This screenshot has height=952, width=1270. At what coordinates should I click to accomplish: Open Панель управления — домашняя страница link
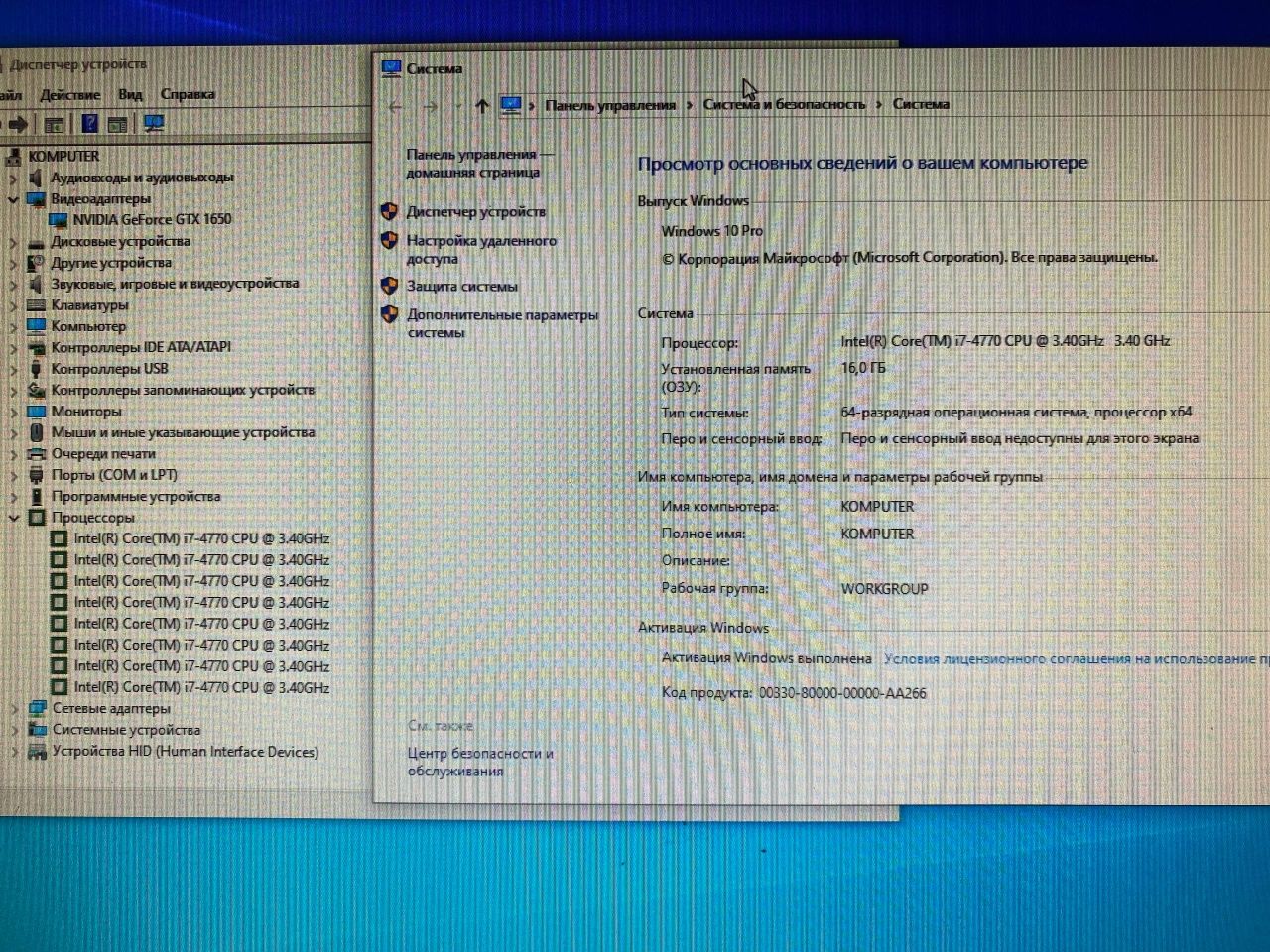480,163
